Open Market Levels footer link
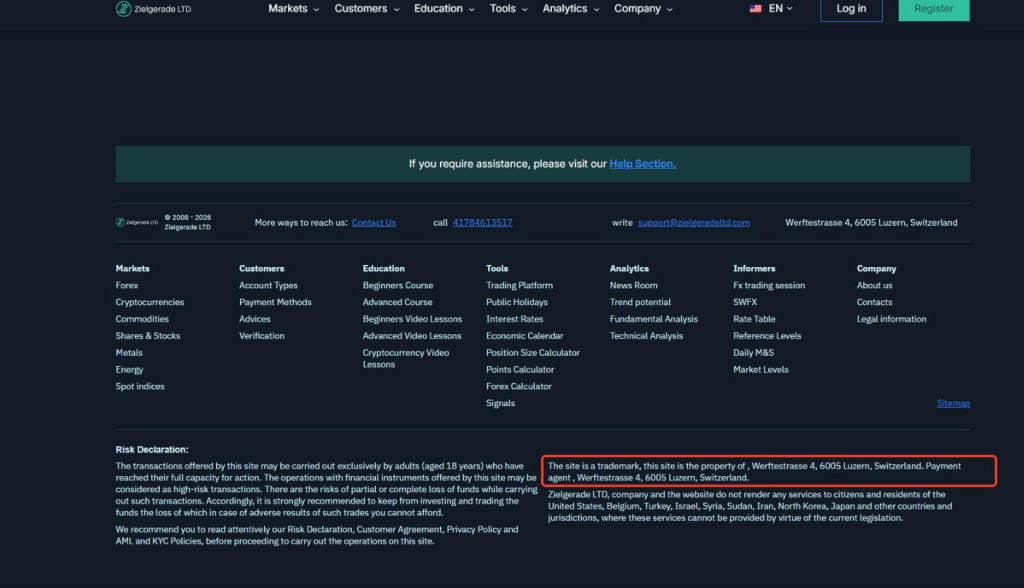Viewport: 1024px width, 588px height. click(760, 370)
